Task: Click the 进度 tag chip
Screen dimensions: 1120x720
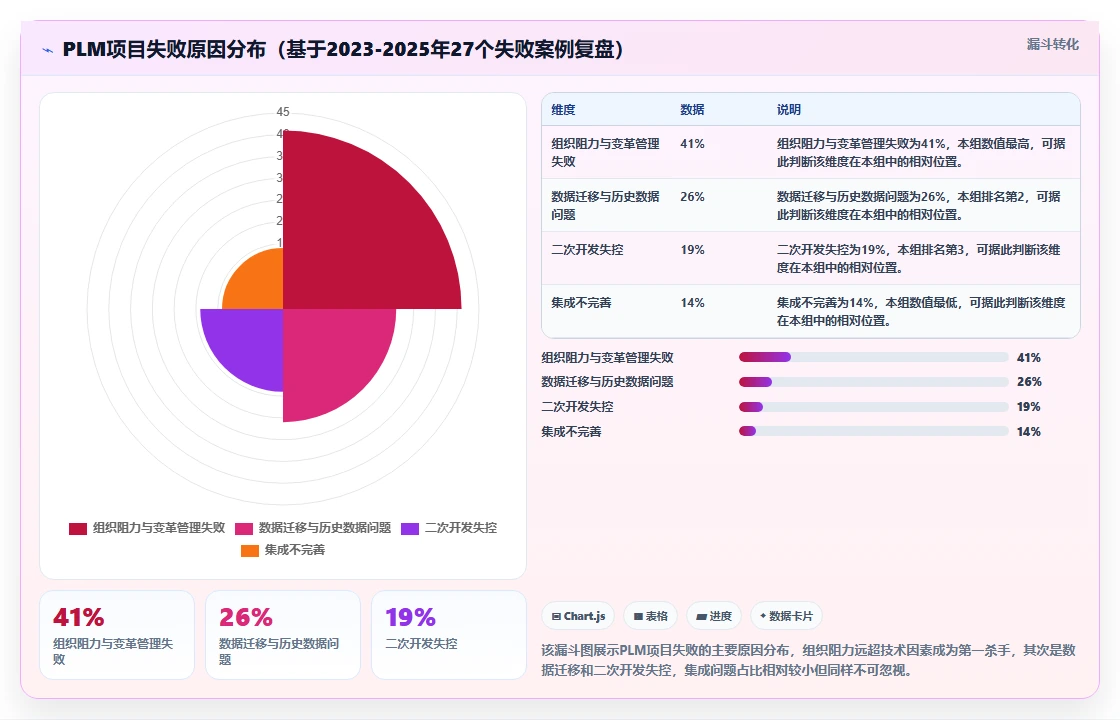Action: pos(714,616)
